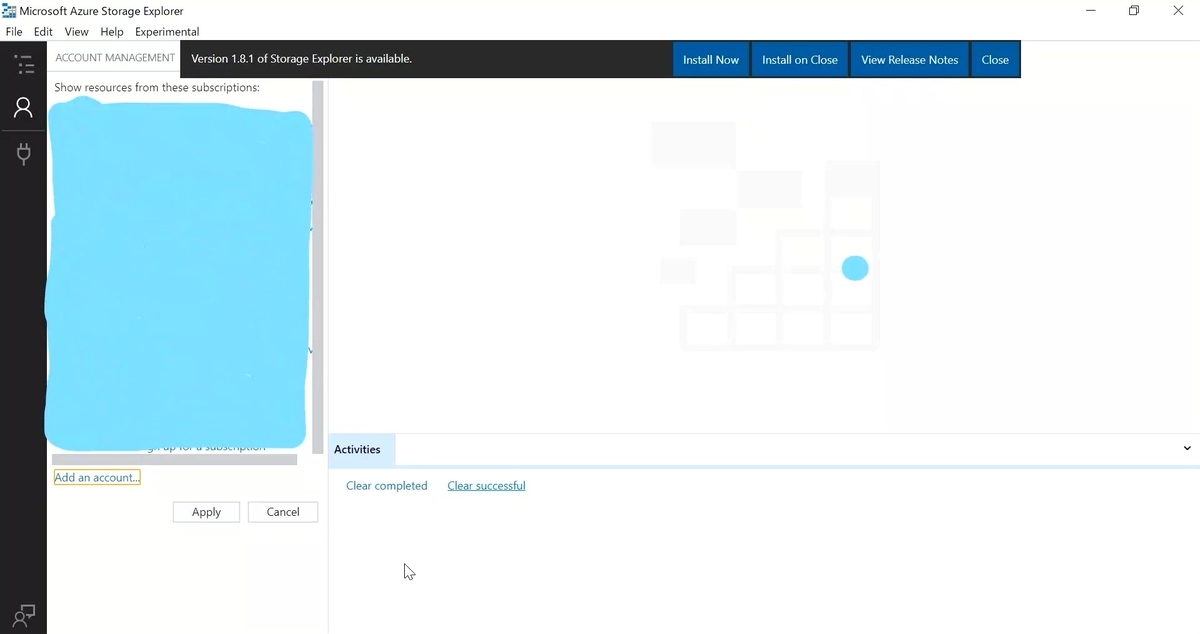Screen dimensions: 1200x634
Task: Open the View menu
Action: click(77, 32)
